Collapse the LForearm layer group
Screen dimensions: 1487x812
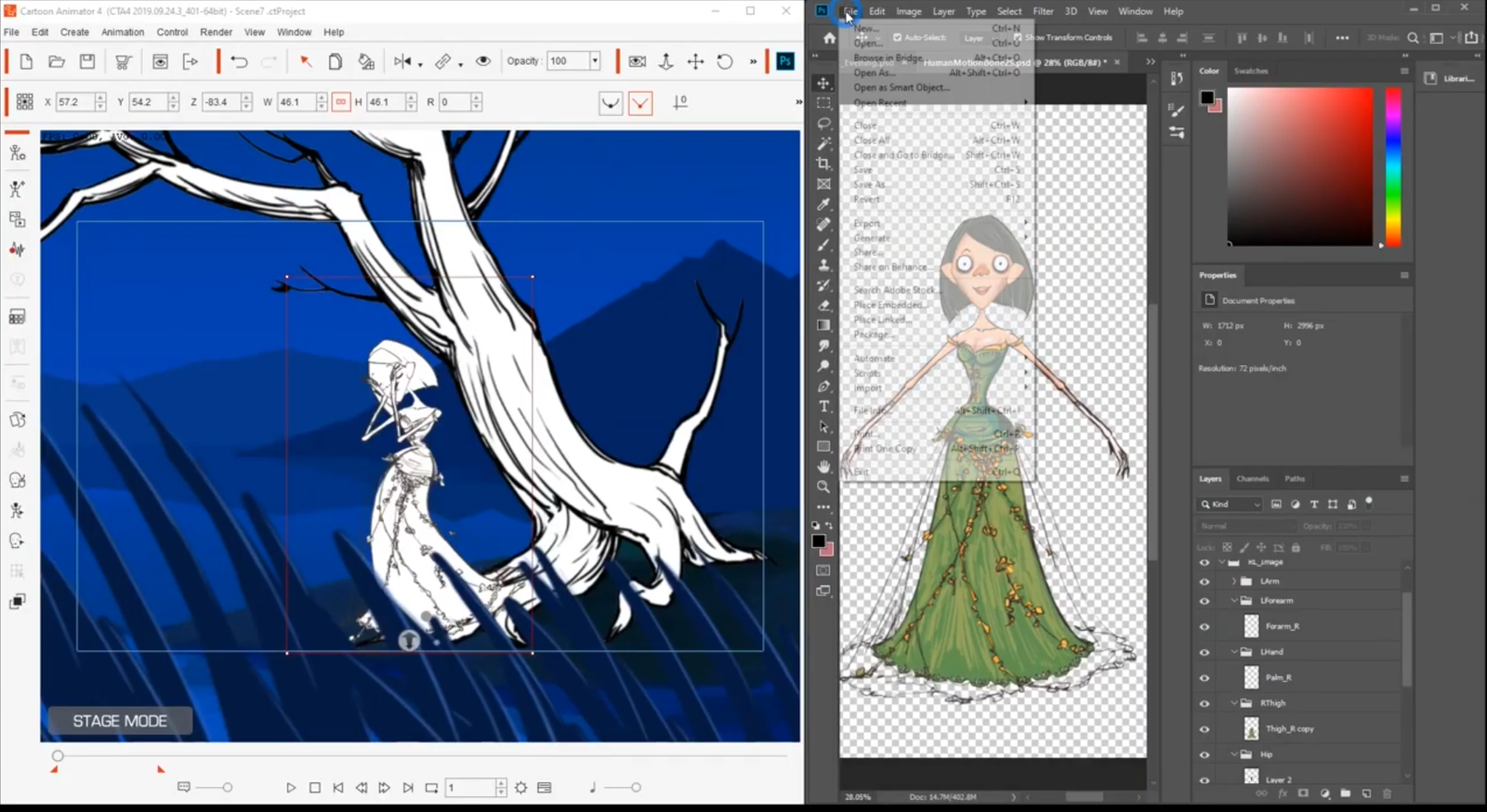click(1234, 600)
